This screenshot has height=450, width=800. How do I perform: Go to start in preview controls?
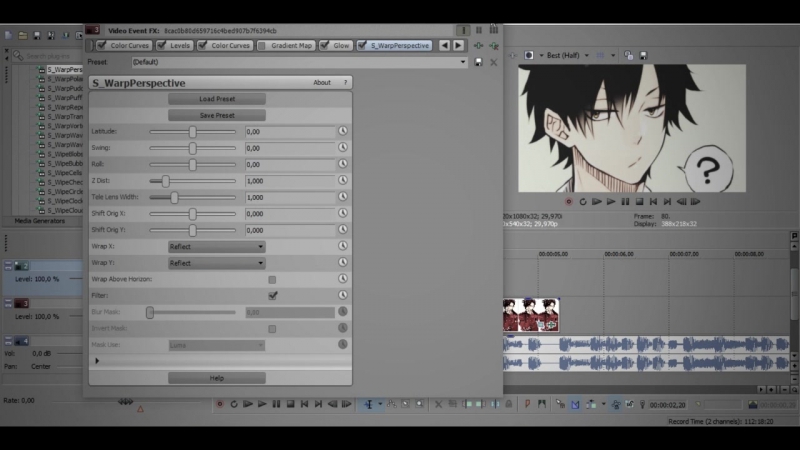tap(653, 202)
